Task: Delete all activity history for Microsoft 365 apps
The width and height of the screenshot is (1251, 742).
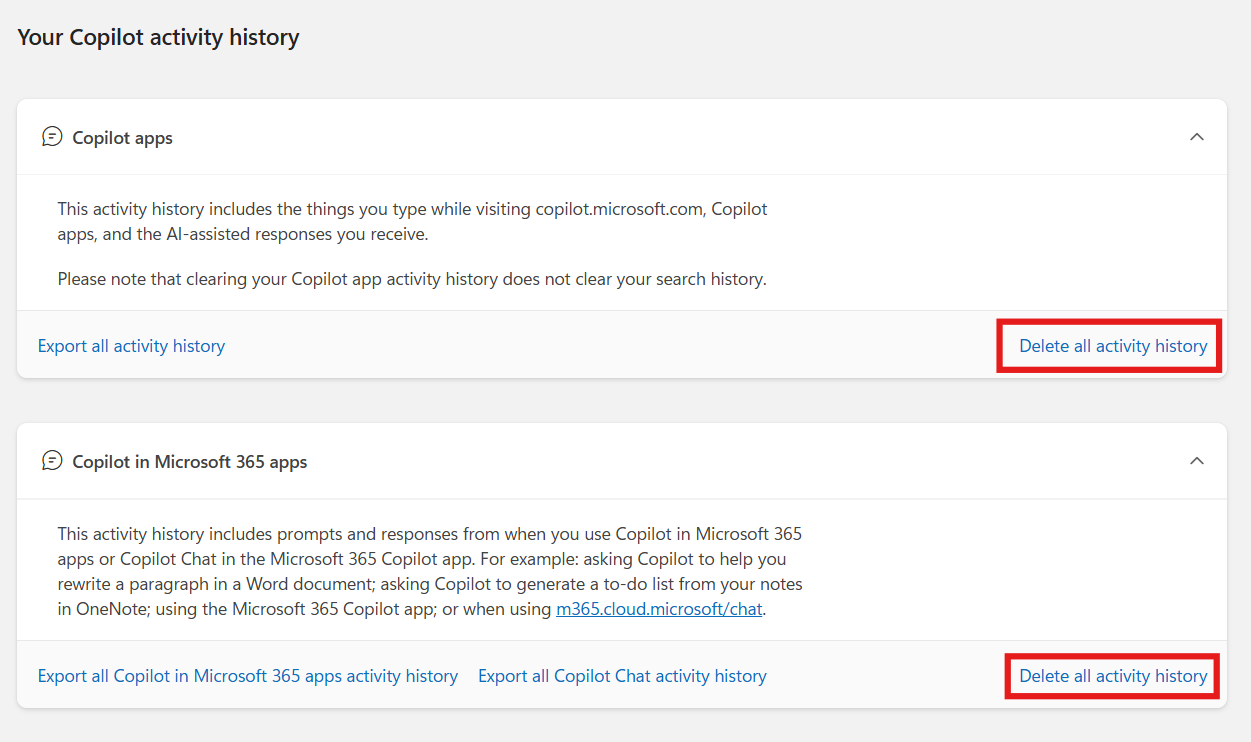Action: [x=1112, y=676]
